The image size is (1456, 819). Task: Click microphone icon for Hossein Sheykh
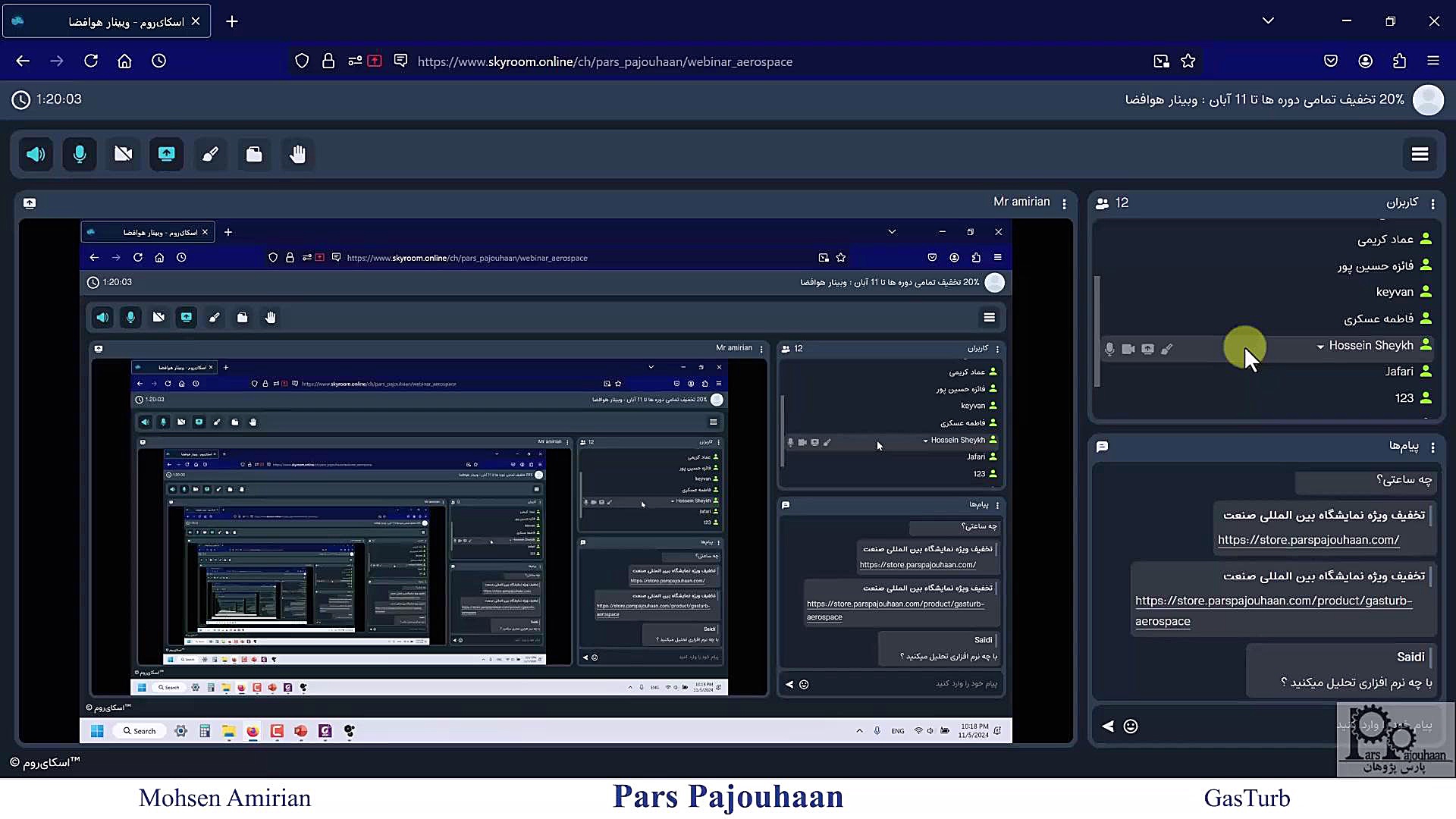(1109, 349)
